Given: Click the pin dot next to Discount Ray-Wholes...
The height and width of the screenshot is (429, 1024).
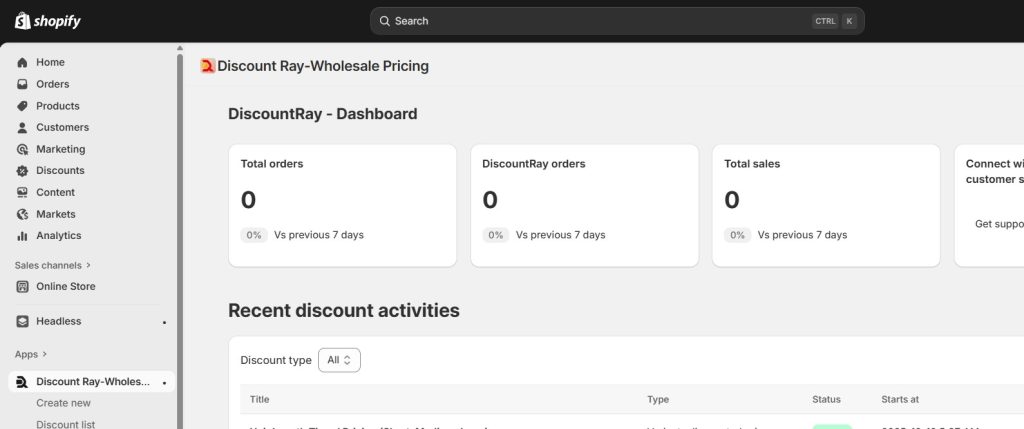Looking at the screenshot, I should (x=164, y=383).
